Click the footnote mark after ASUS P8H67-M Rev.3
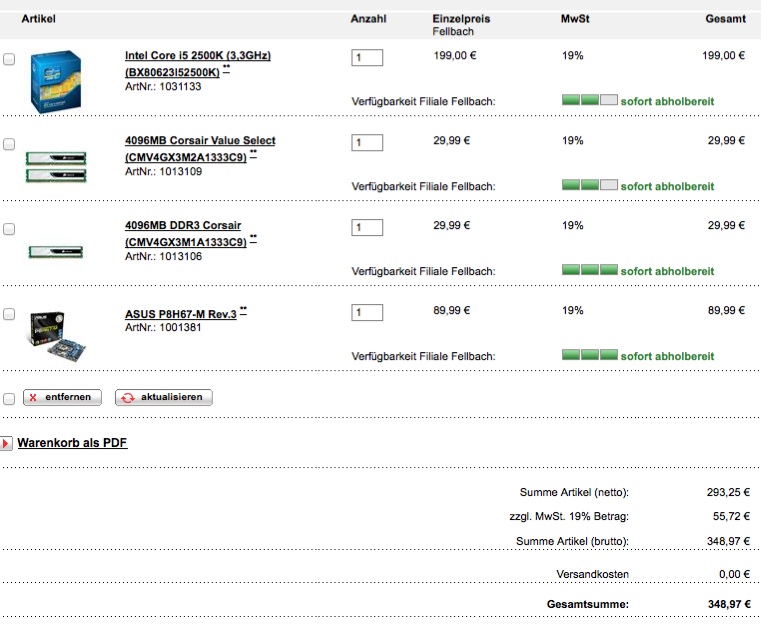 (x=243, y=311)
